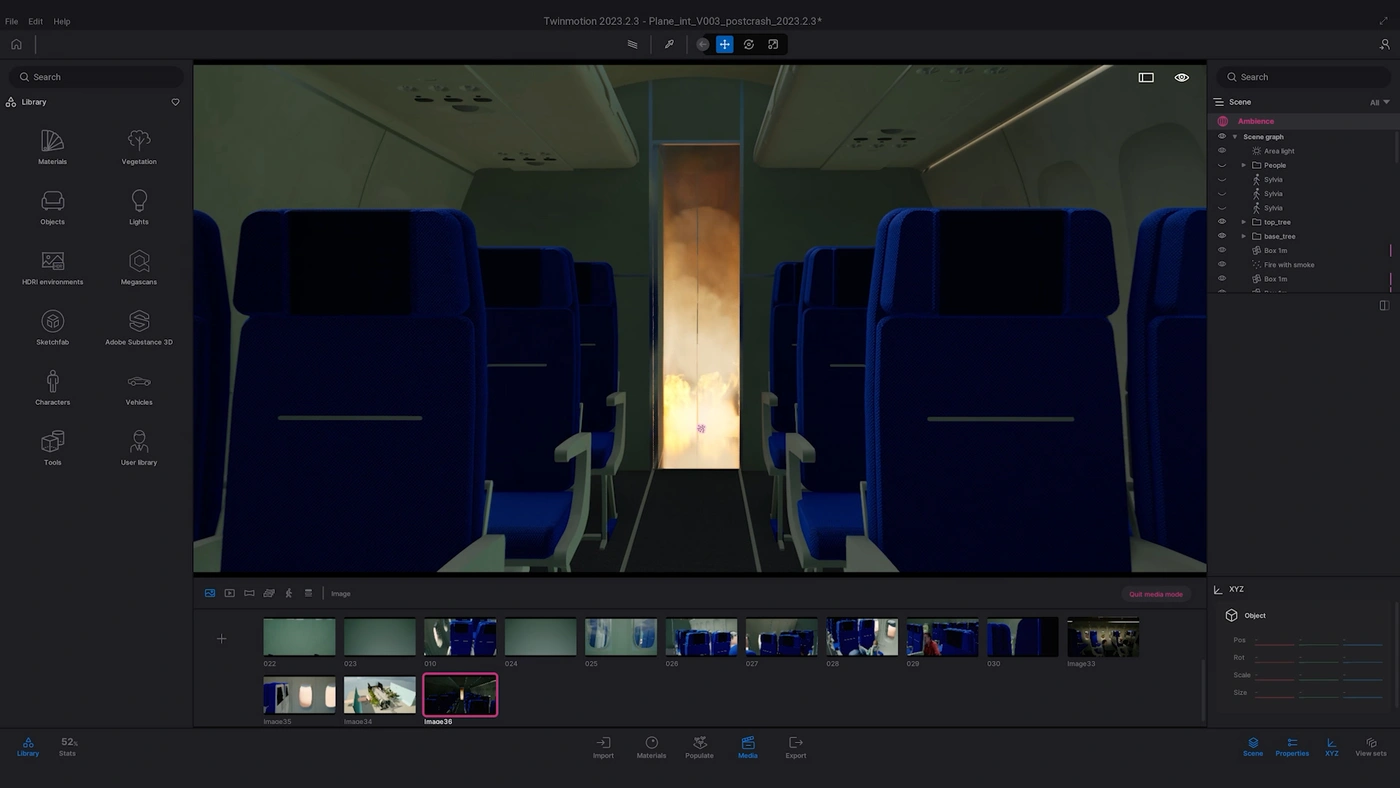Switch to the XYZ tab
Screen dimensions: 1400x788
(x=1331, y=747)
